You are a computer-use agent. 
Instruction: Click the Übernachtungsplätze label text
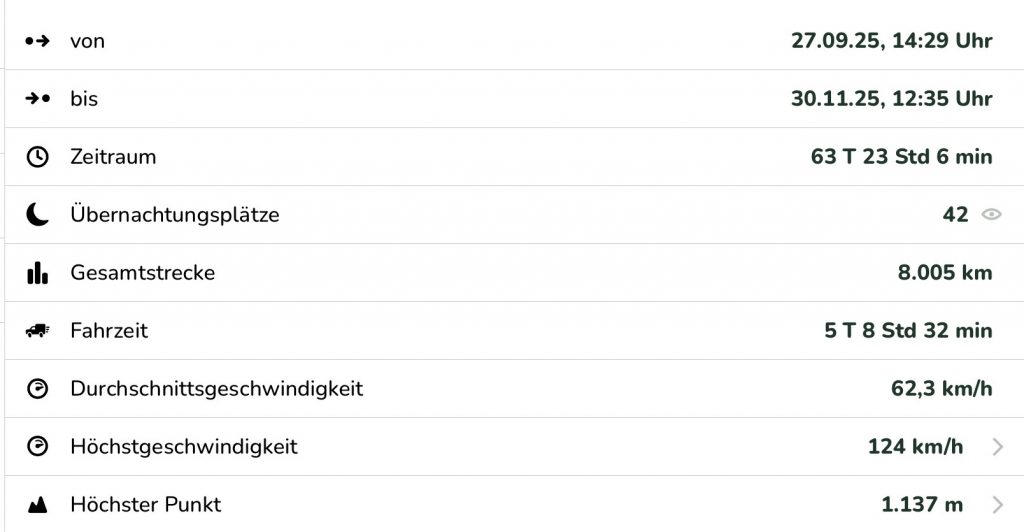coord(175,214)
